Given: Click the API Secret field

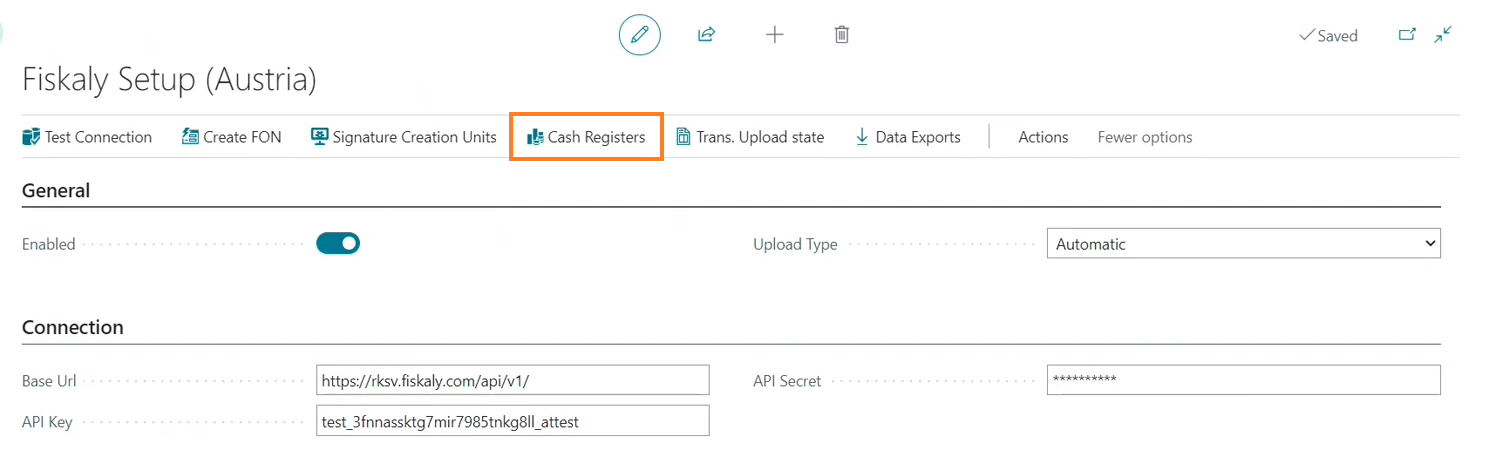Looking at the screenshot, I should tap(1243, 380).
